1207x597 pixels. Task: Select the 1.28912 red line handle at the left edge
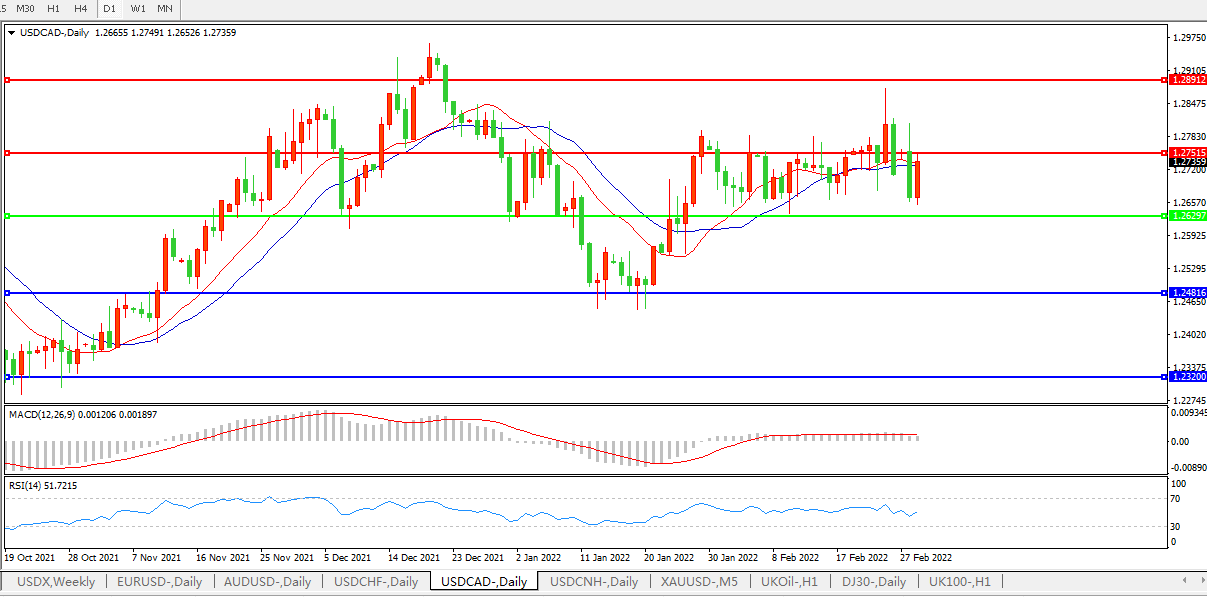coord(7,79)
